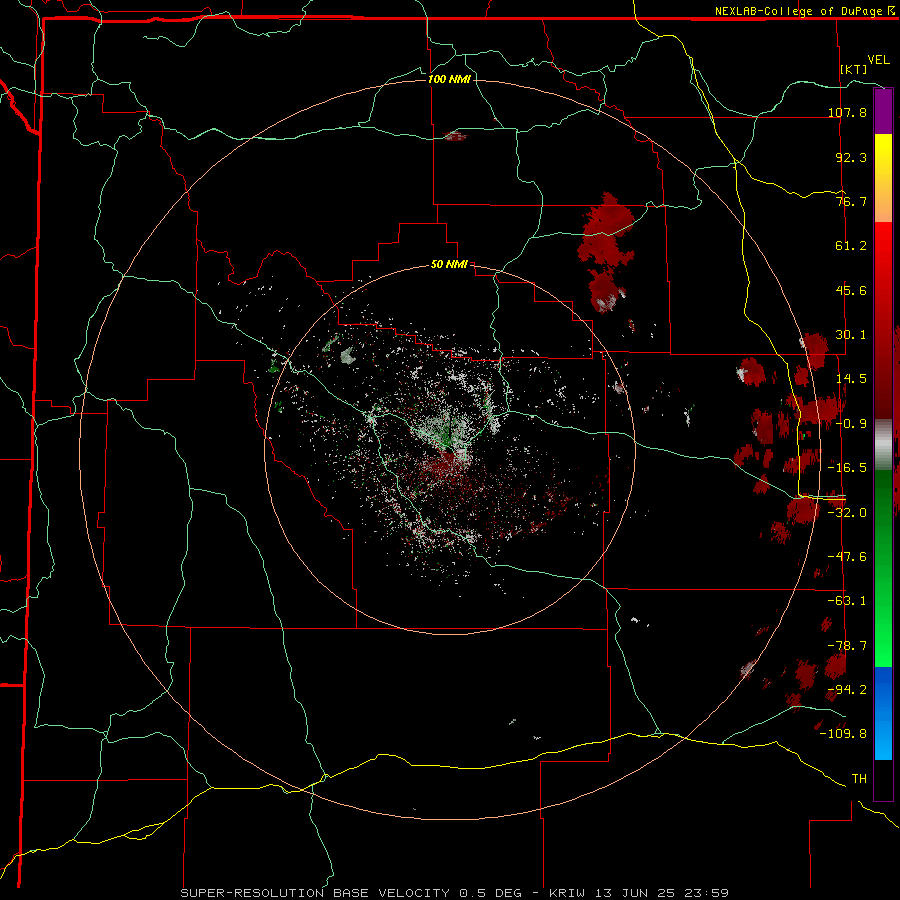The height and width of the screenshot is (900, 900).
Task: Select the 76.7 scale value
Action: [851, 201]
